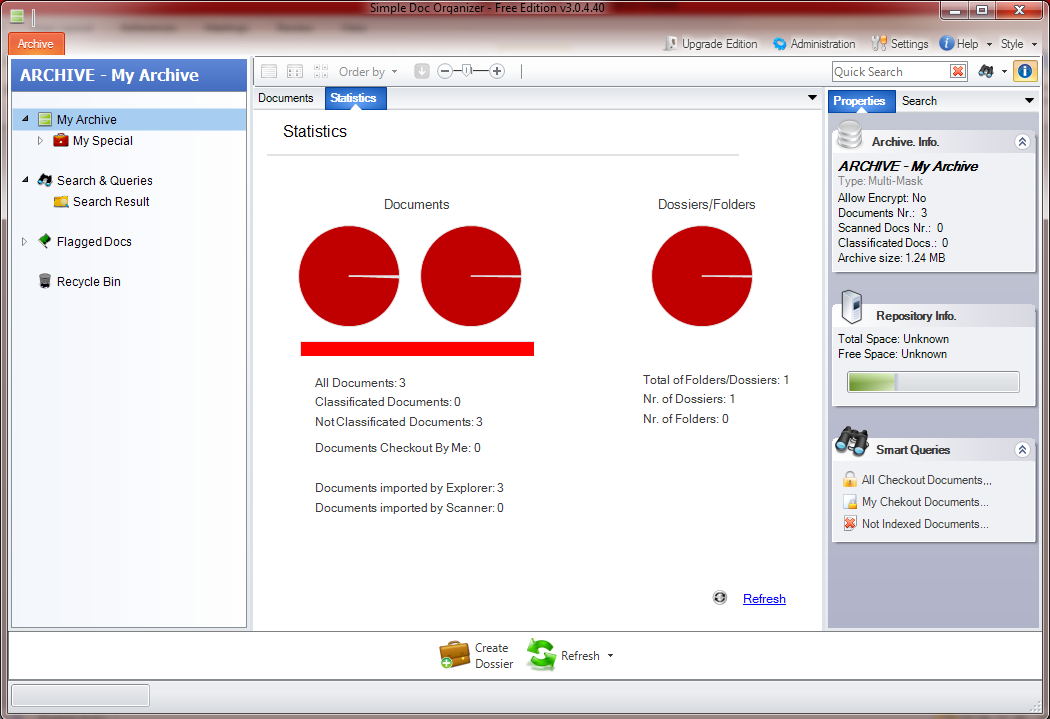
Task: Click the Upgrade Edition label
Action: pos(719,44)
